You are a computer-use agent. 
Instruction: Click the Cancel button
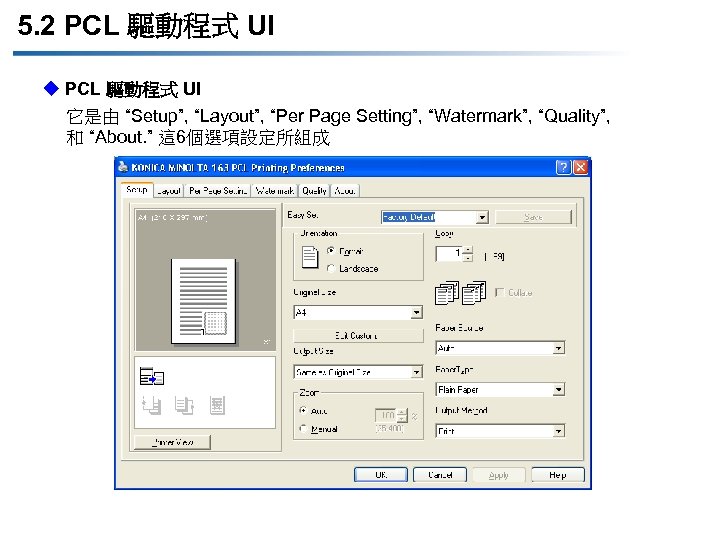click(440, 475)
